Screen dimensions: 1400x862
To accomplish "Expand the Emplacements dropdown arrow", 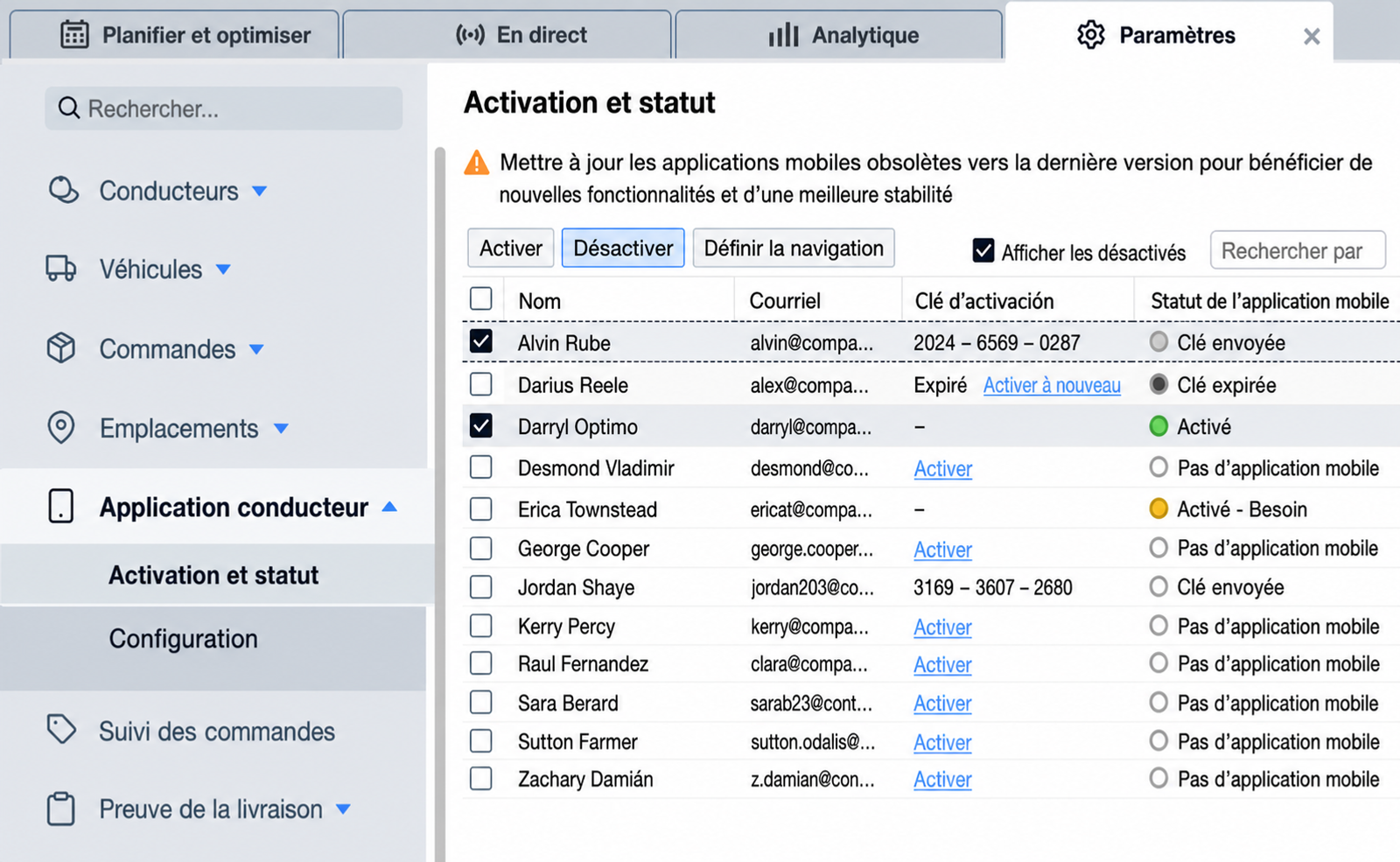I will tap(281, 429).
